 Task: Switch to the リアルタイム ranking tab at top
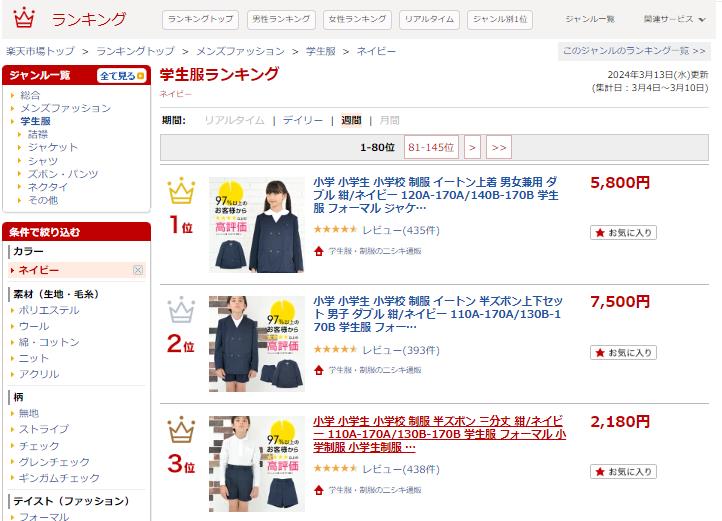tap(429, 19)
